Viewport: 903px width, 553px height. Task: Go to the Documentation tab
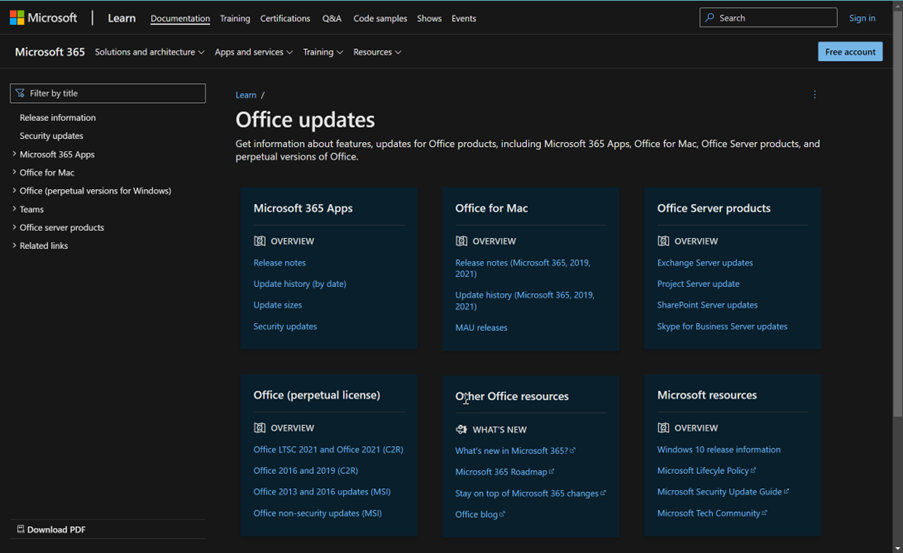point(180,18)
